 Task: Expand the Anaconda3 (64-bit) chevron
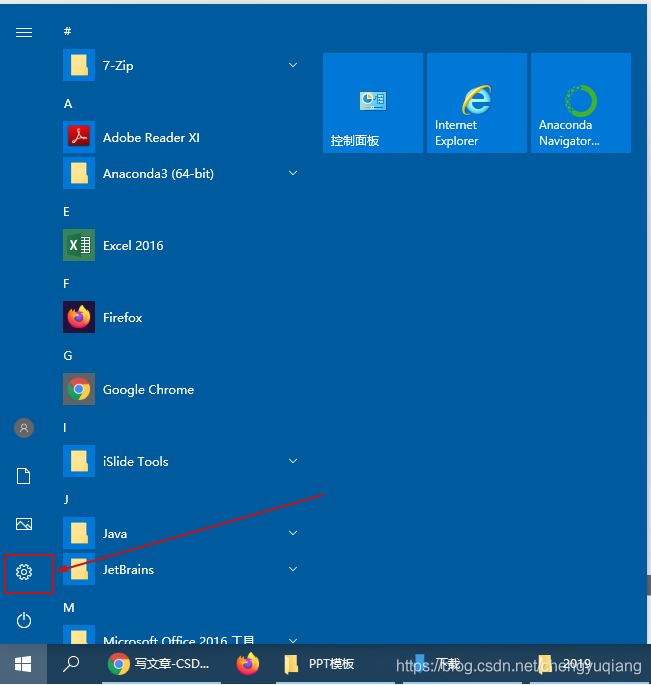(x=293, y=173)
